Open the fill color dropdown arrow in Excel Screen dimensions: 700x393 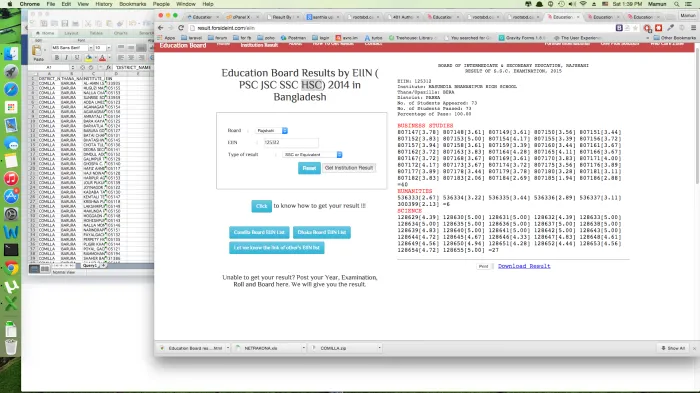tap(95, 58)
